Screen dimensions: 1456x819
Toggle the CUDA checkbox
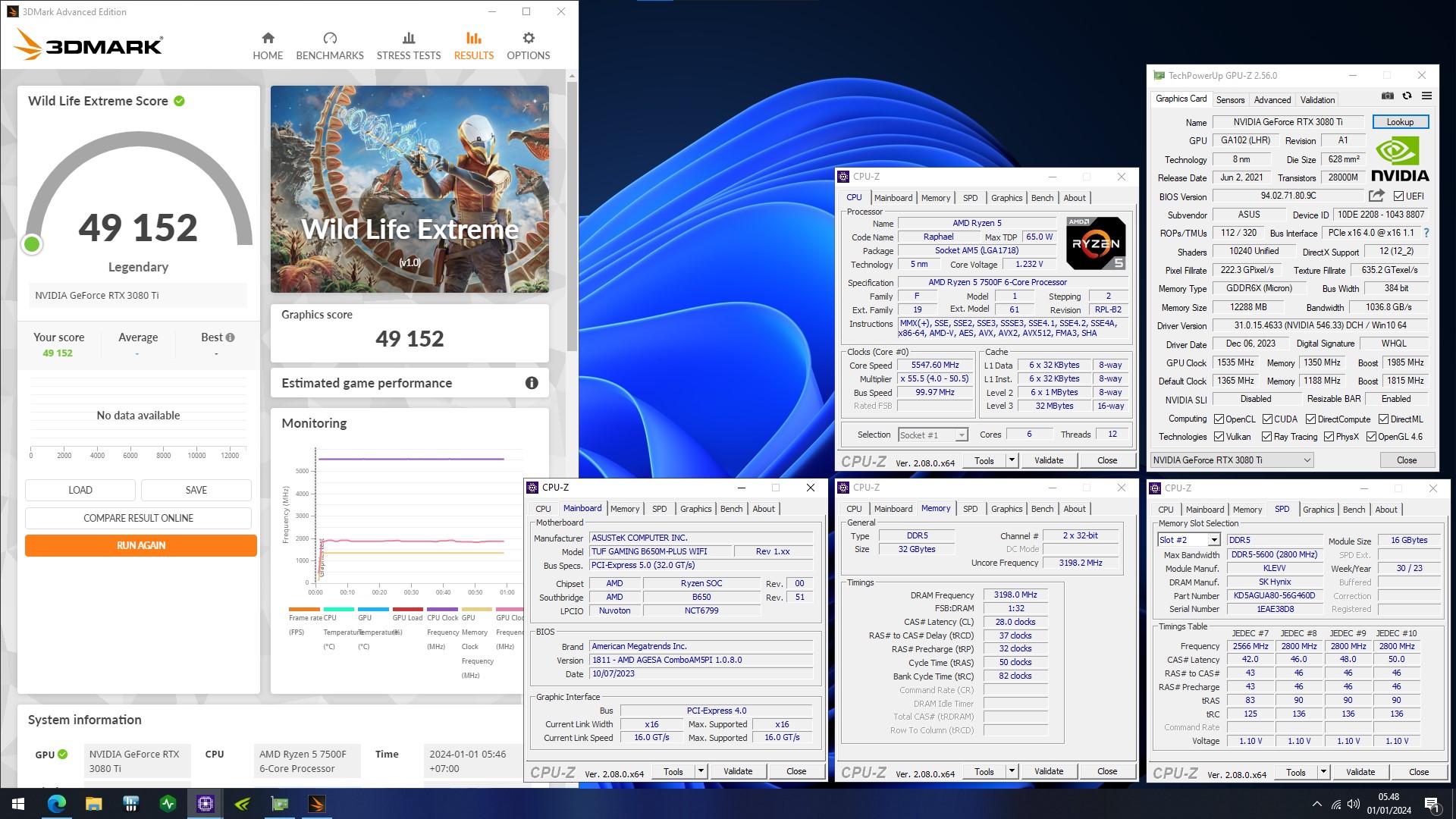click(x=1267, y=419)
